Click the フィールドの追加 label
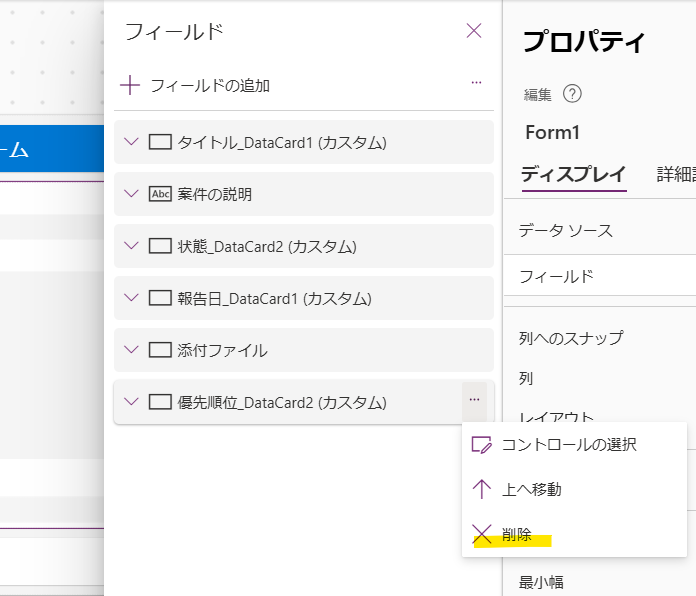 pyautogui.click(x=210, y=86)
